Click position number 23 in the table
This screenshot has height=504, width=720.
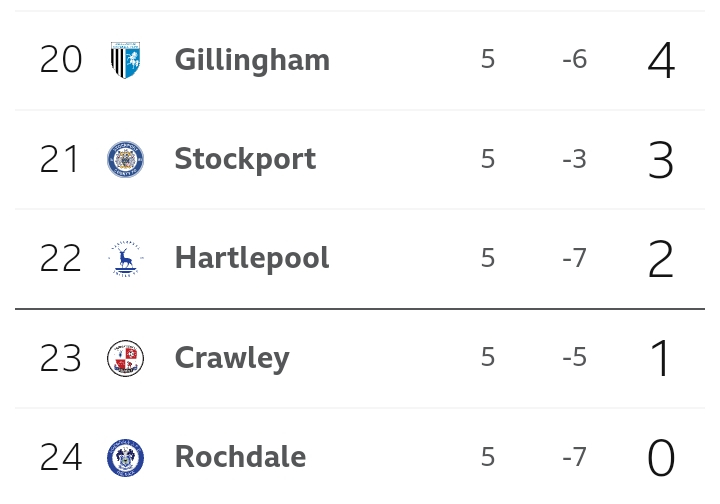tap(61, 358)
